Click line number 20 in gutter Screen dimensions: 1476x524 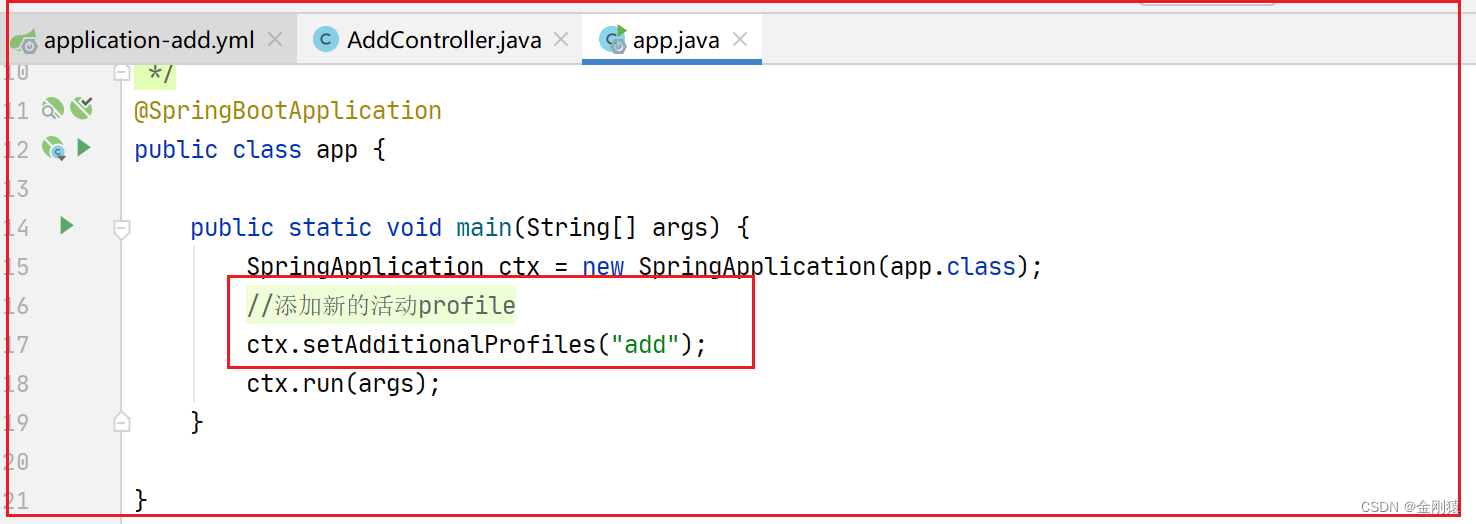click(17, 461)
